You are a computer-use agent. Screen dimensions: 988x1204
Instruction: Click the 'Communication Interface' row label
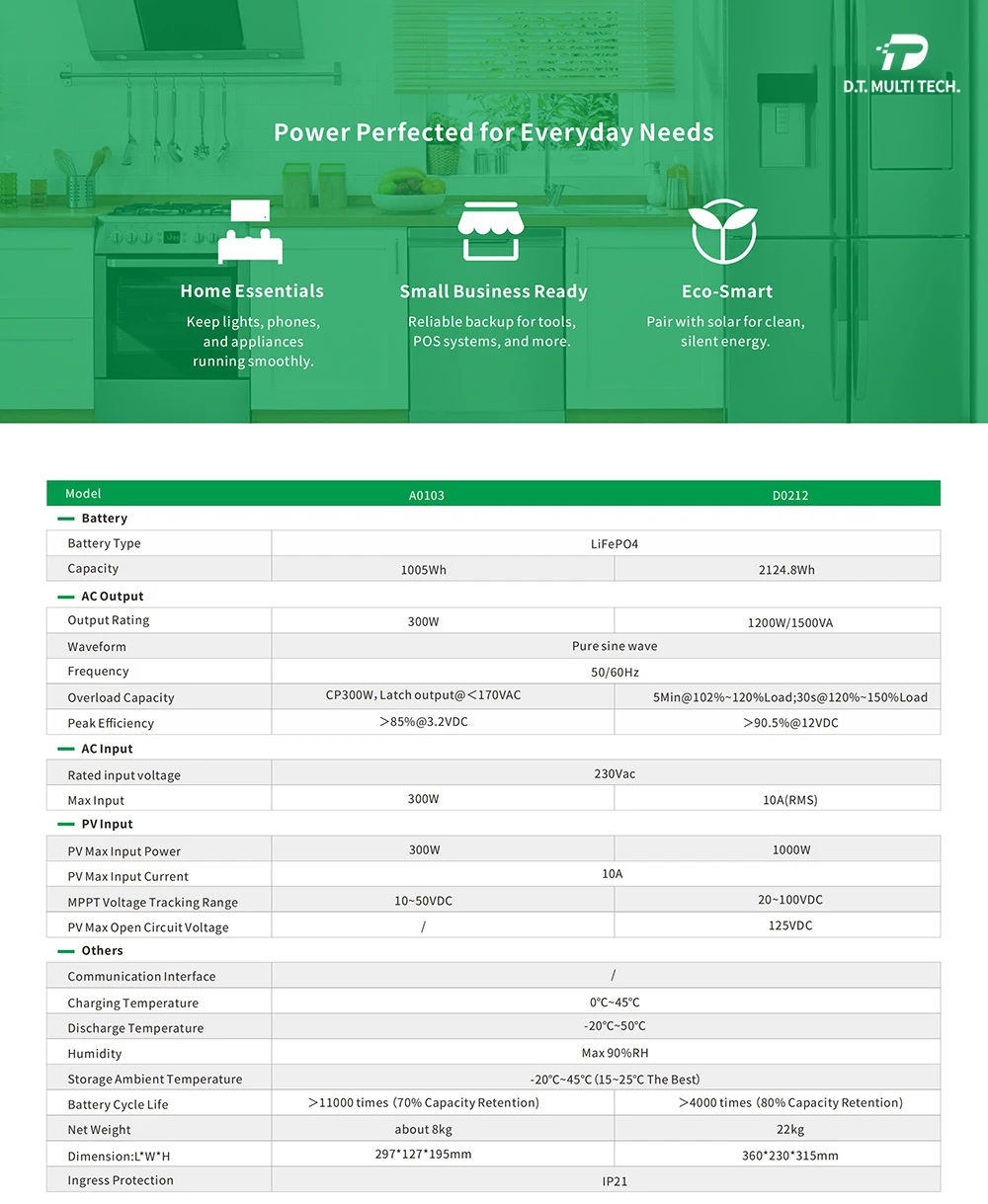[x=141, y=977]
